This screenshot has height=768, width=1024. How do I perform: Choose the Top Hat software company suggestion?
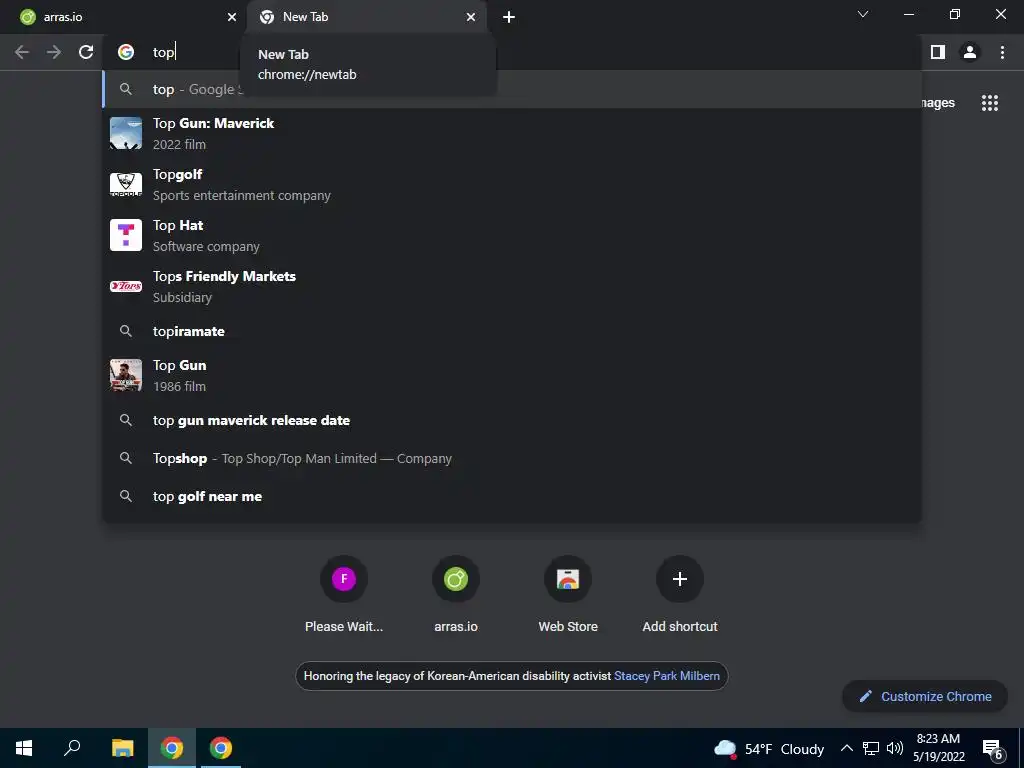[512, 236]
